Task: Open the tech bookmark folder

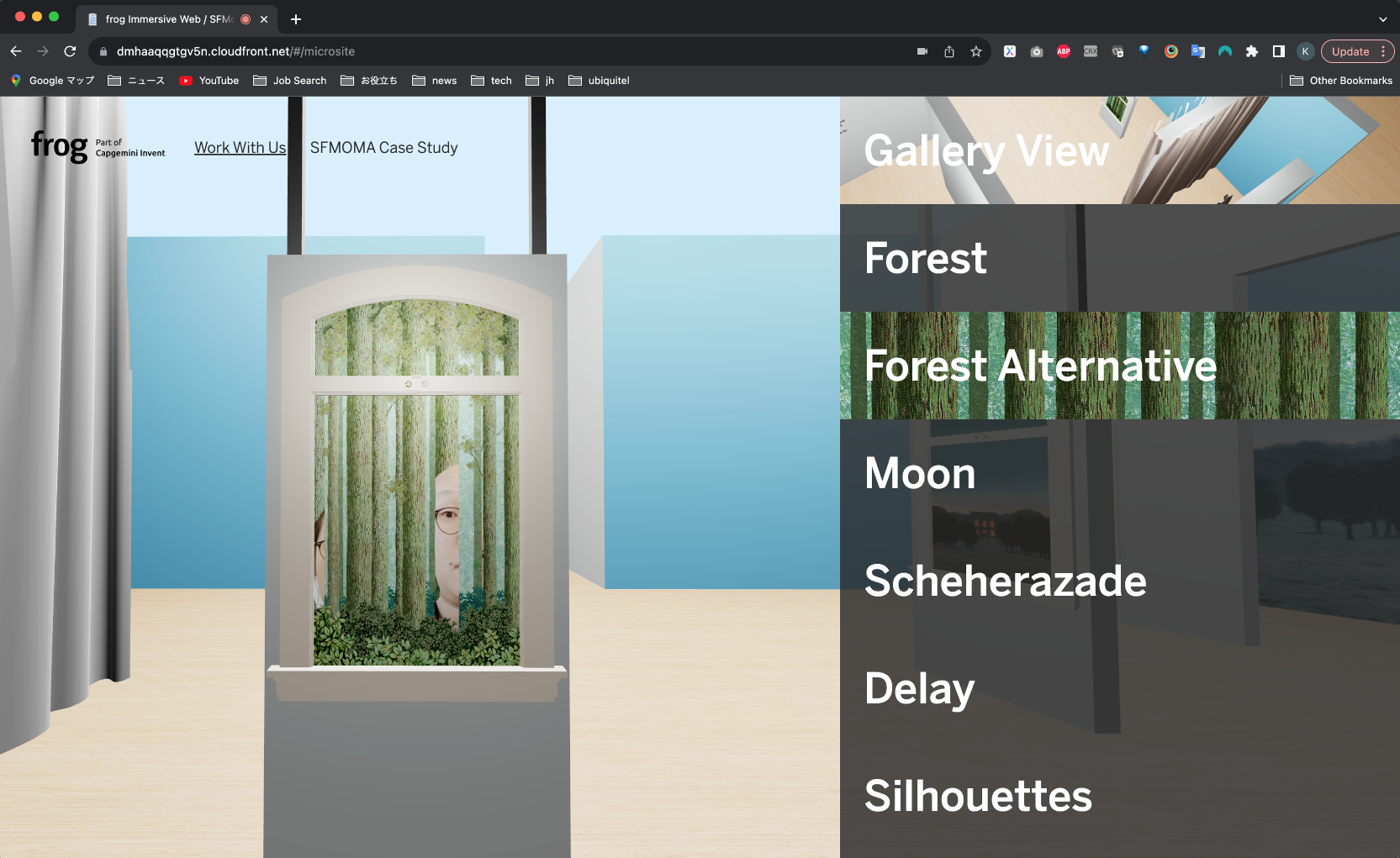Action: (x=492, y=81)
